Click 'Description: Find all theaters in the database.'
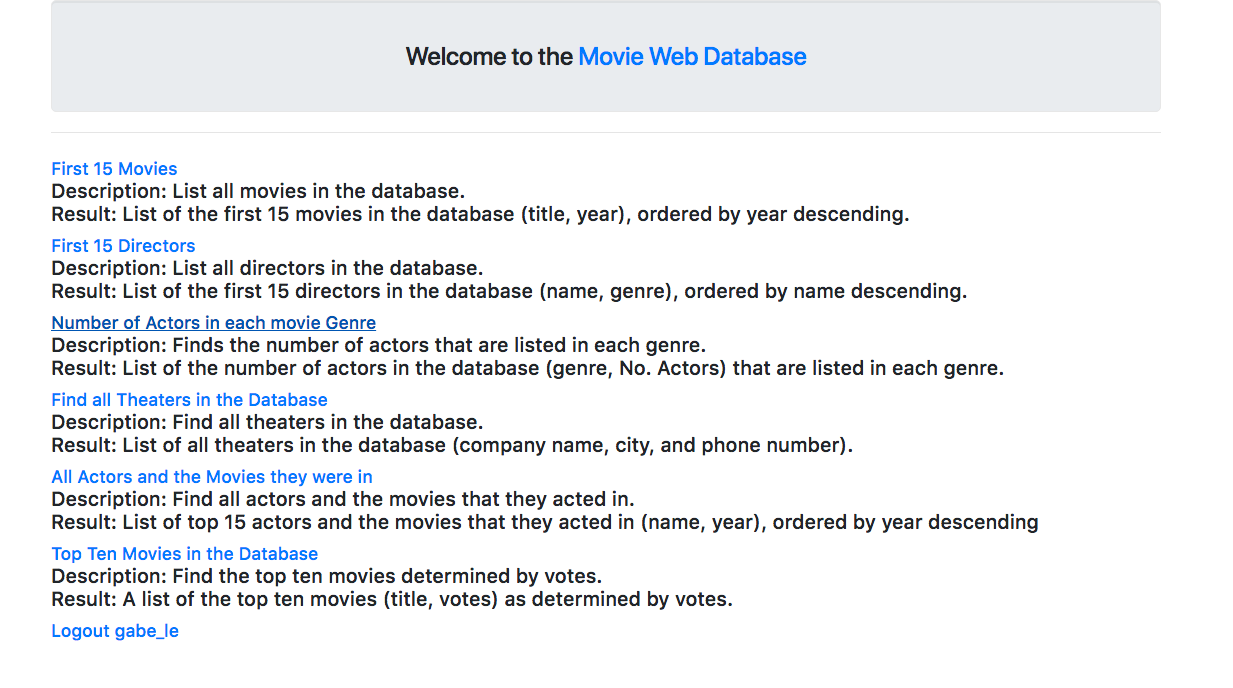The height and width of the screenshot is (688, 1233). click(267, 422)
